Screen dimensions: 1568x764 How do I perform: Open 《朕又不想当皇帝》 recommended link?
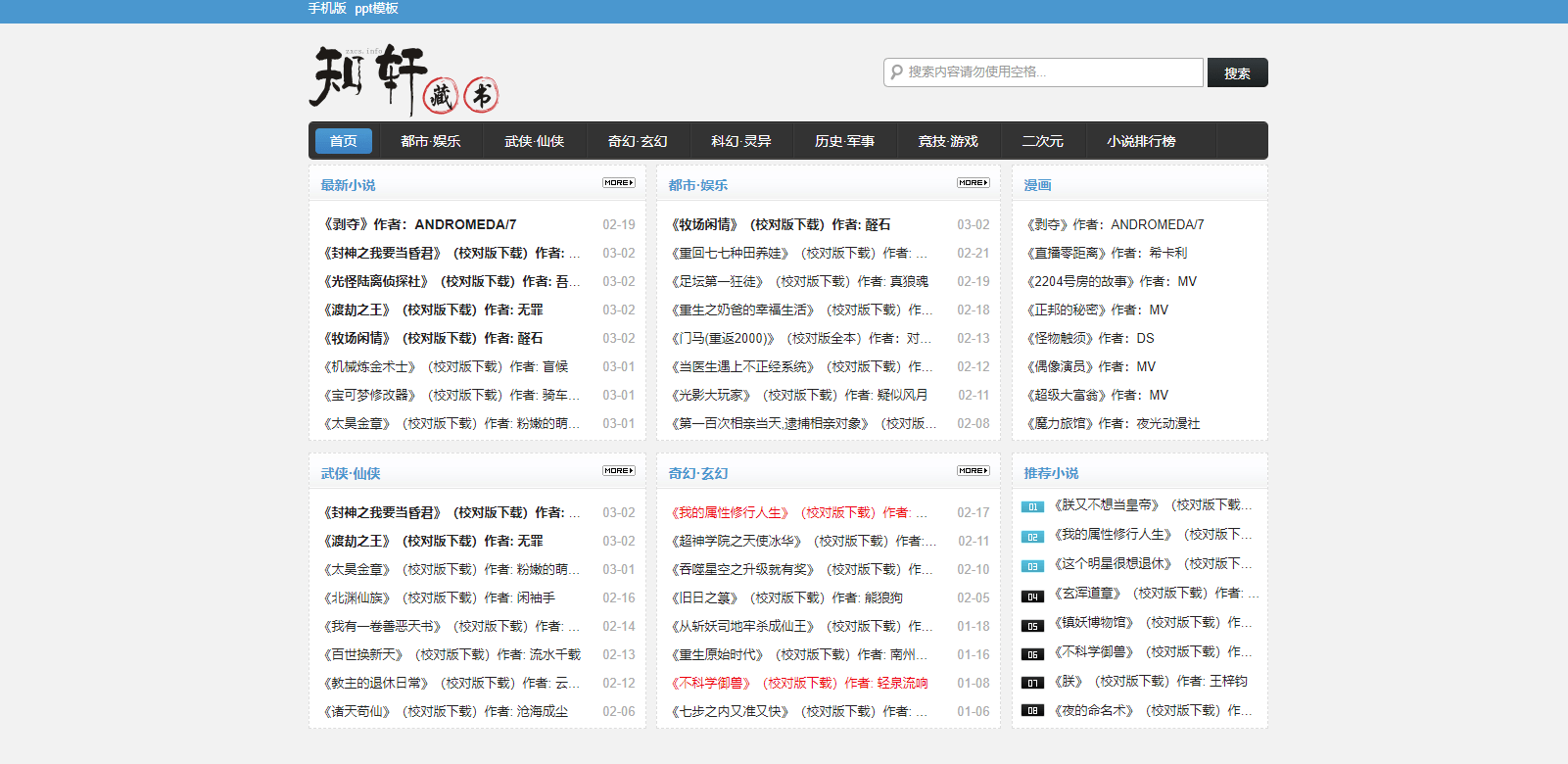coord(1153,505)
